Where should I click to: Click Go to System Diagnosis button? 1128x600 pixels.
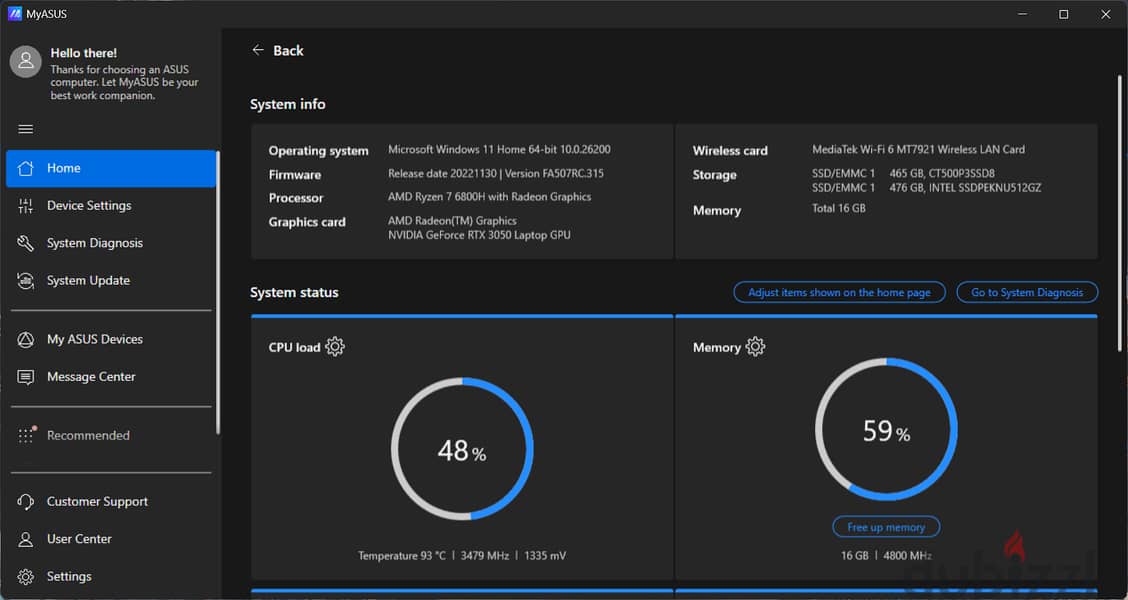(x=1027, y=292)
